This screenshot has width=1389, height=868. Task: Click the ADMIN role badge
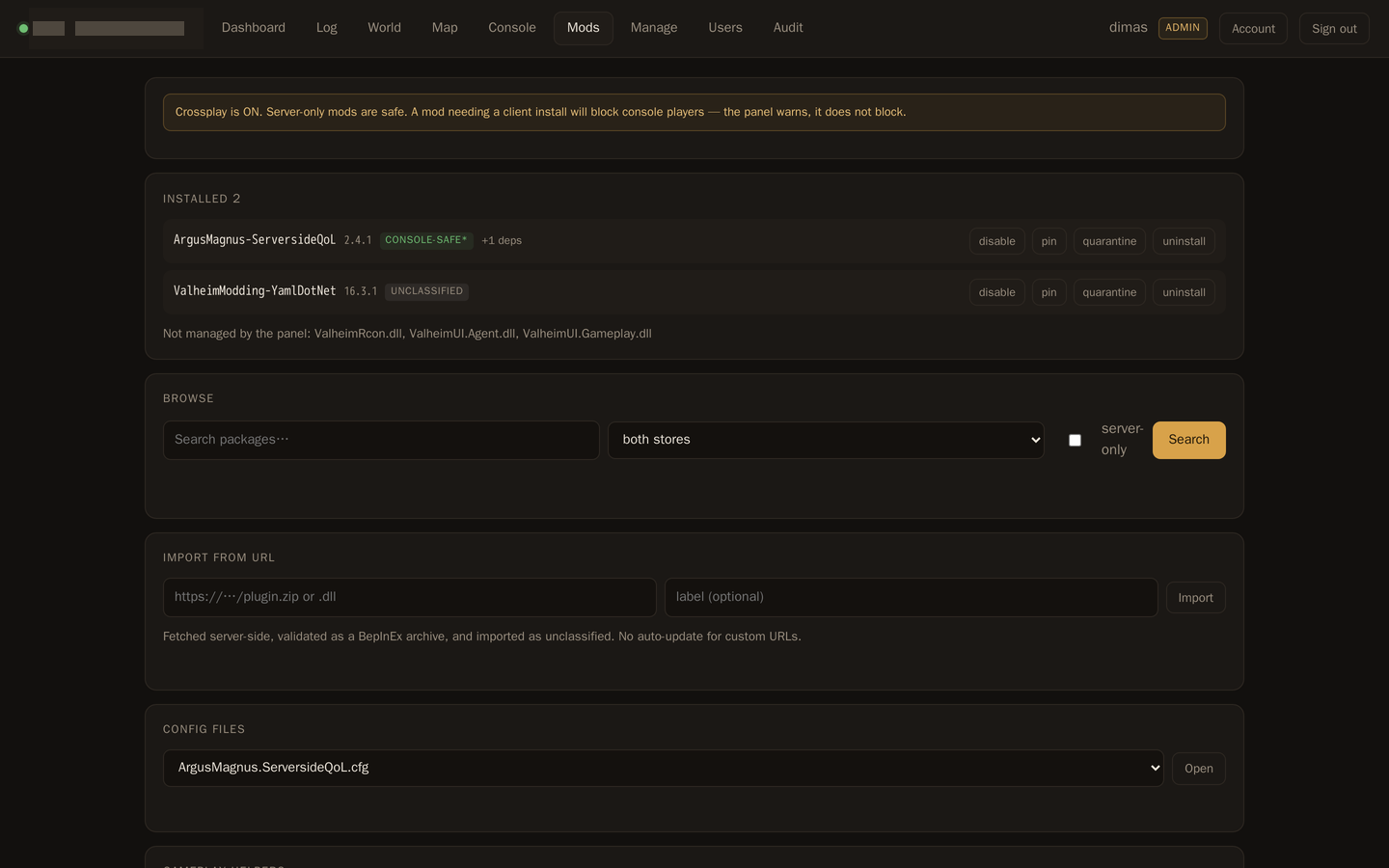point(1183,28)
